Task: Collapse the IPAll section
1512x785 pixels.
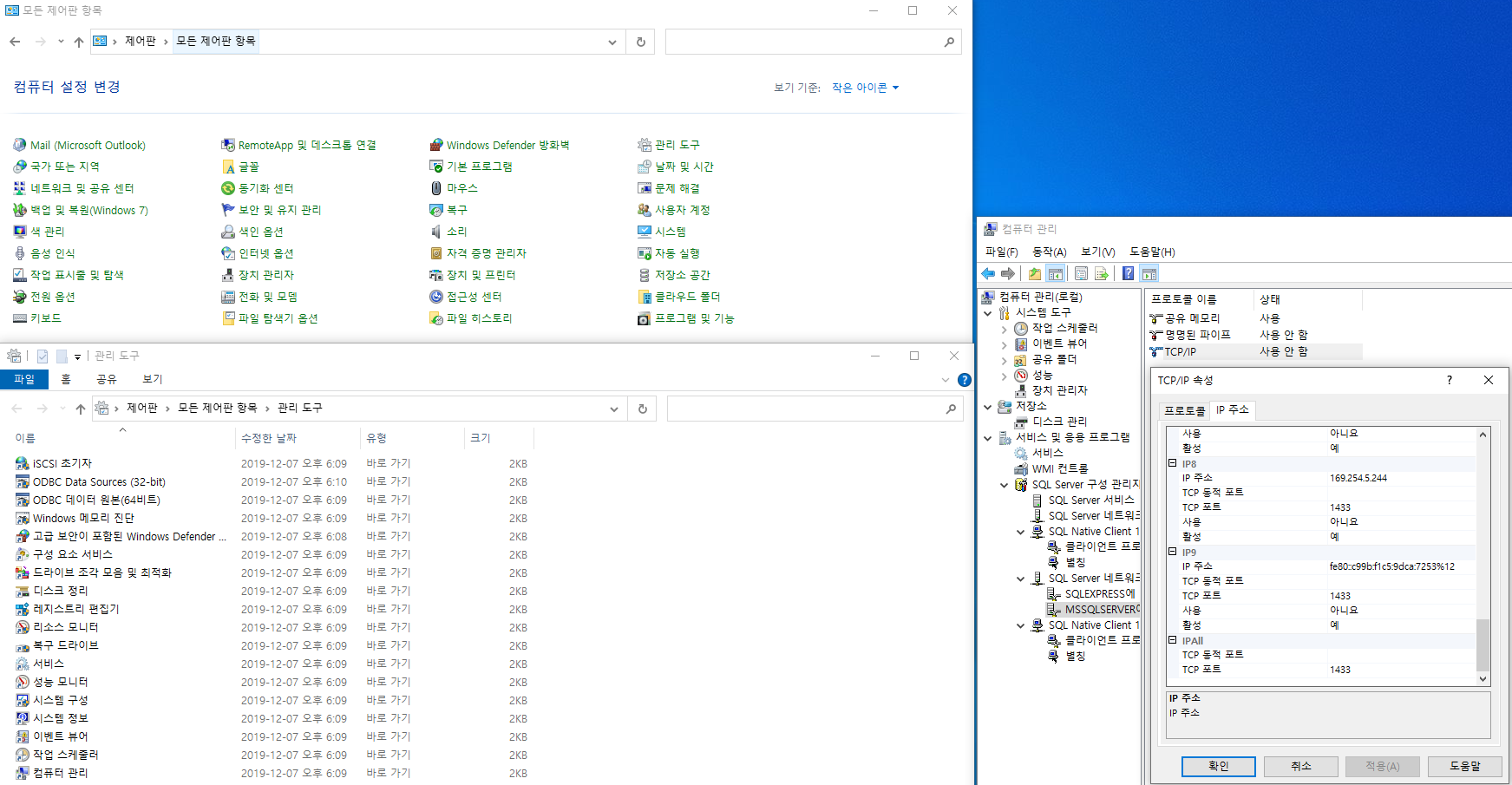Action: point(1173,640)
